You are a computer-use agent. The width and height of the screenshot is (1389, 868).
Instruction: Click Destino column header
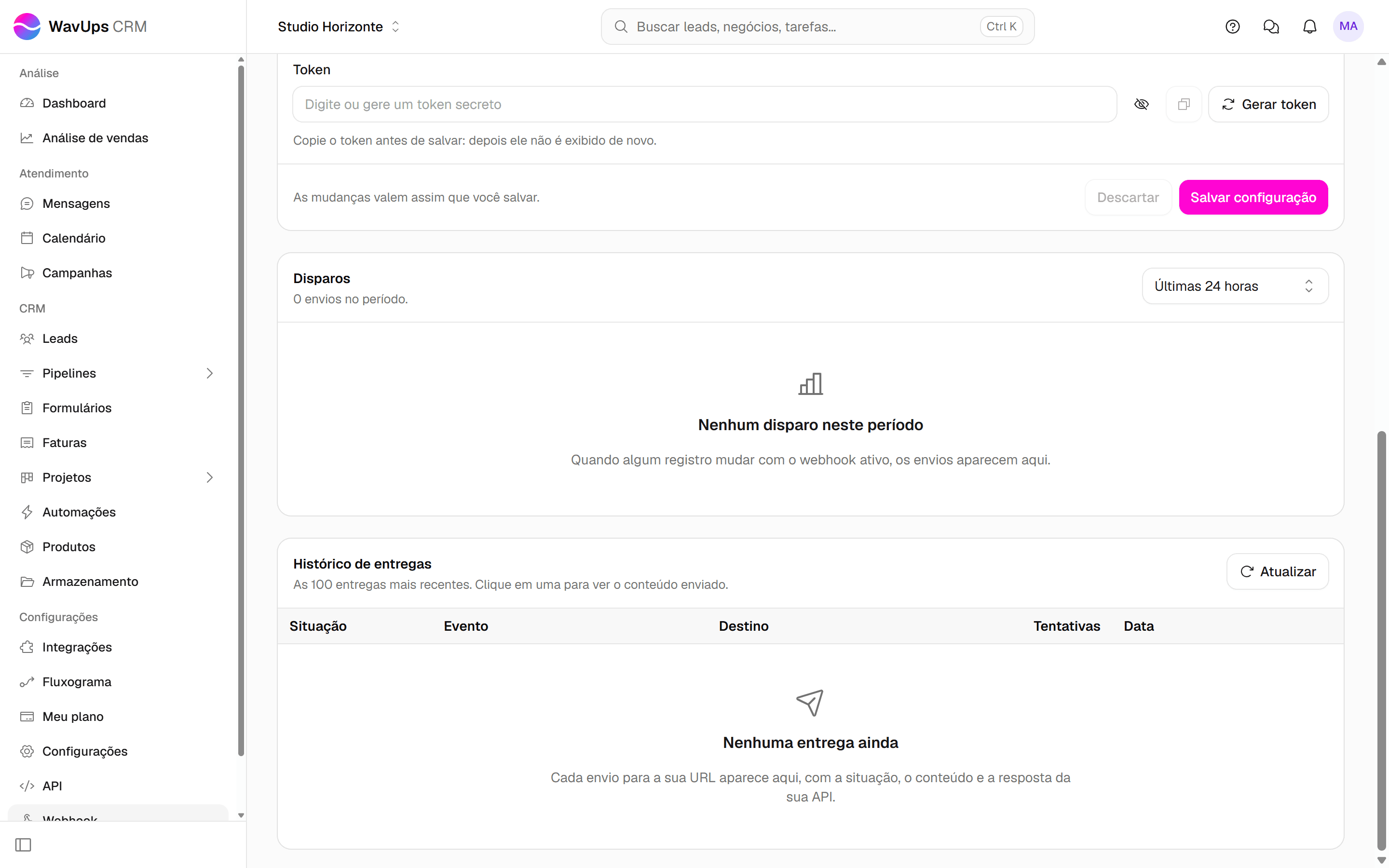coord(743,626)
